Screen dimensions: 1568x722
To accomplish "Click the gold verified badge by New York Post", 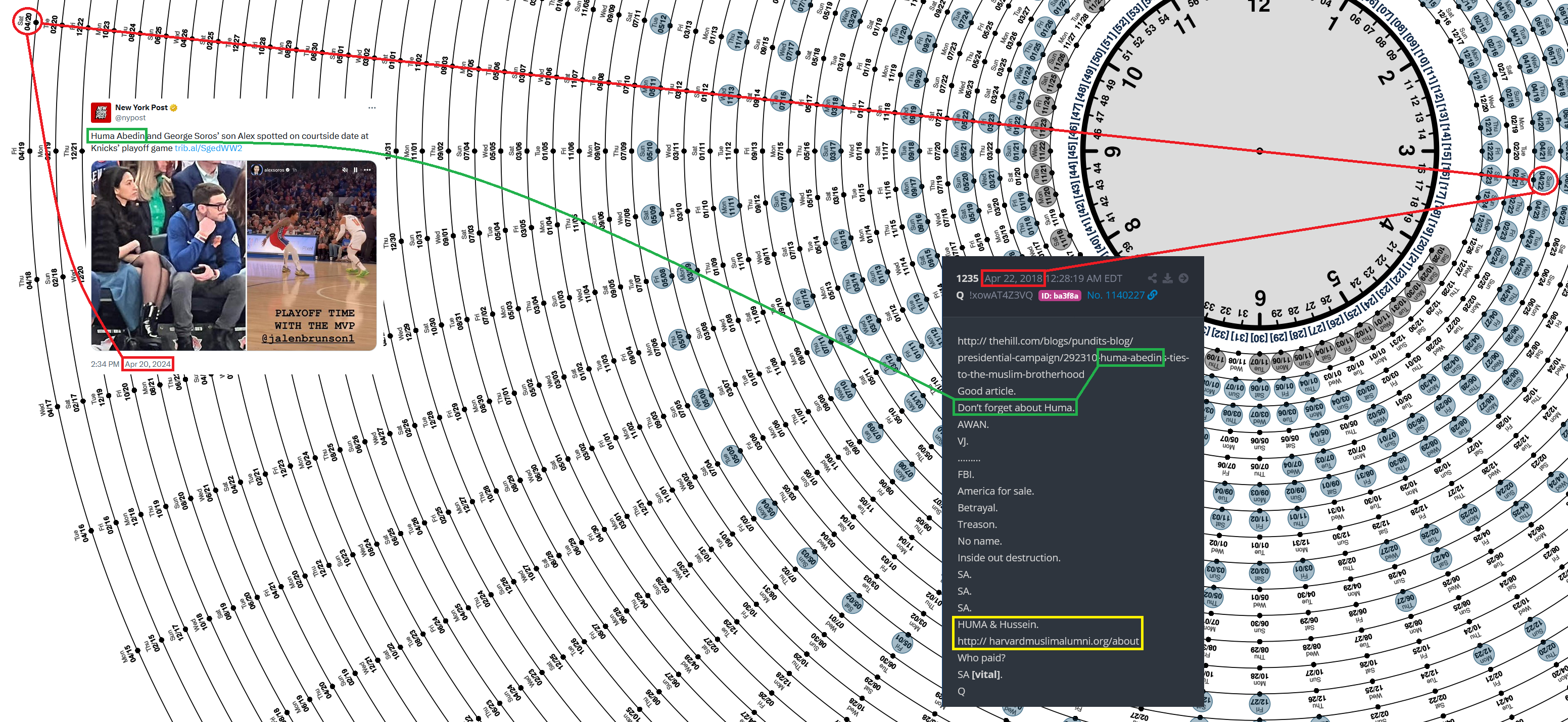I will tap(173, 108).
